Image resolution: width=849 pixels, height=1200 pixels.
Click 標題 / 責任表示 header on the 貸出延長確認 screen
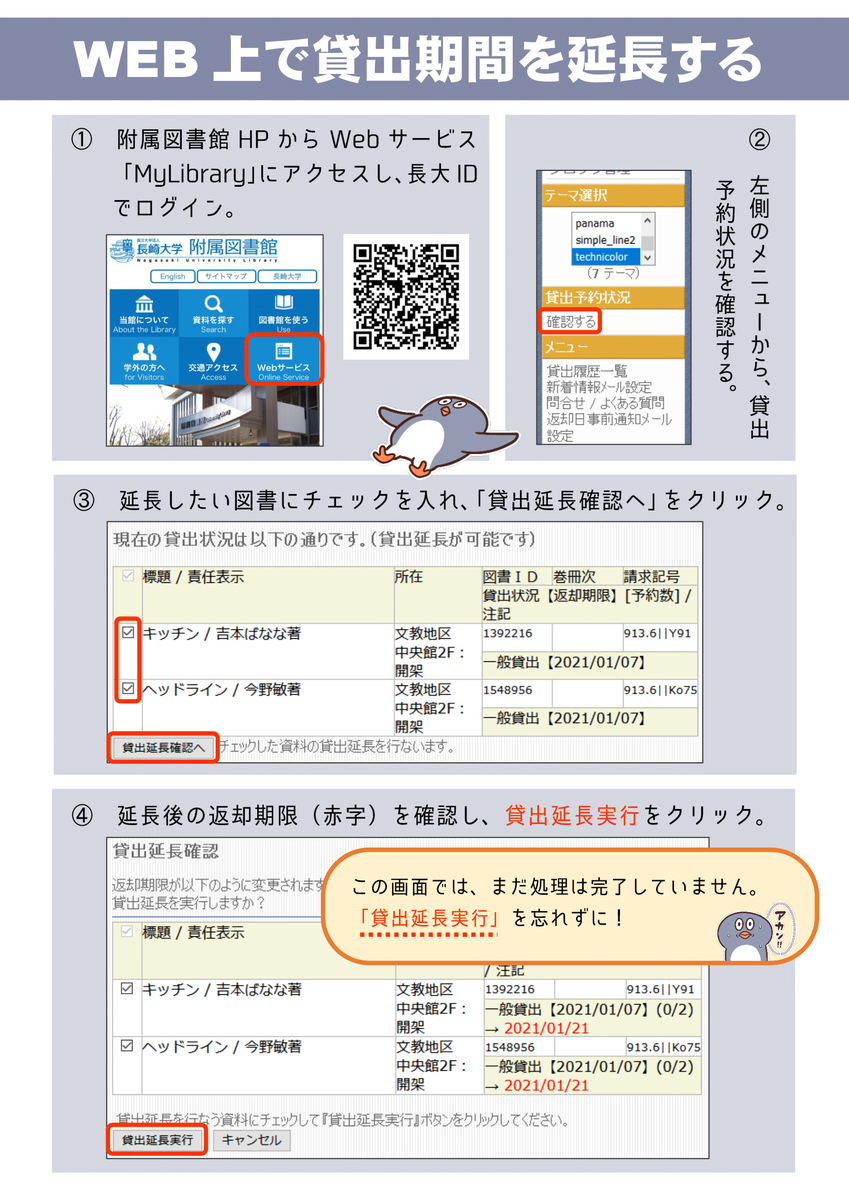click(193, 932)
